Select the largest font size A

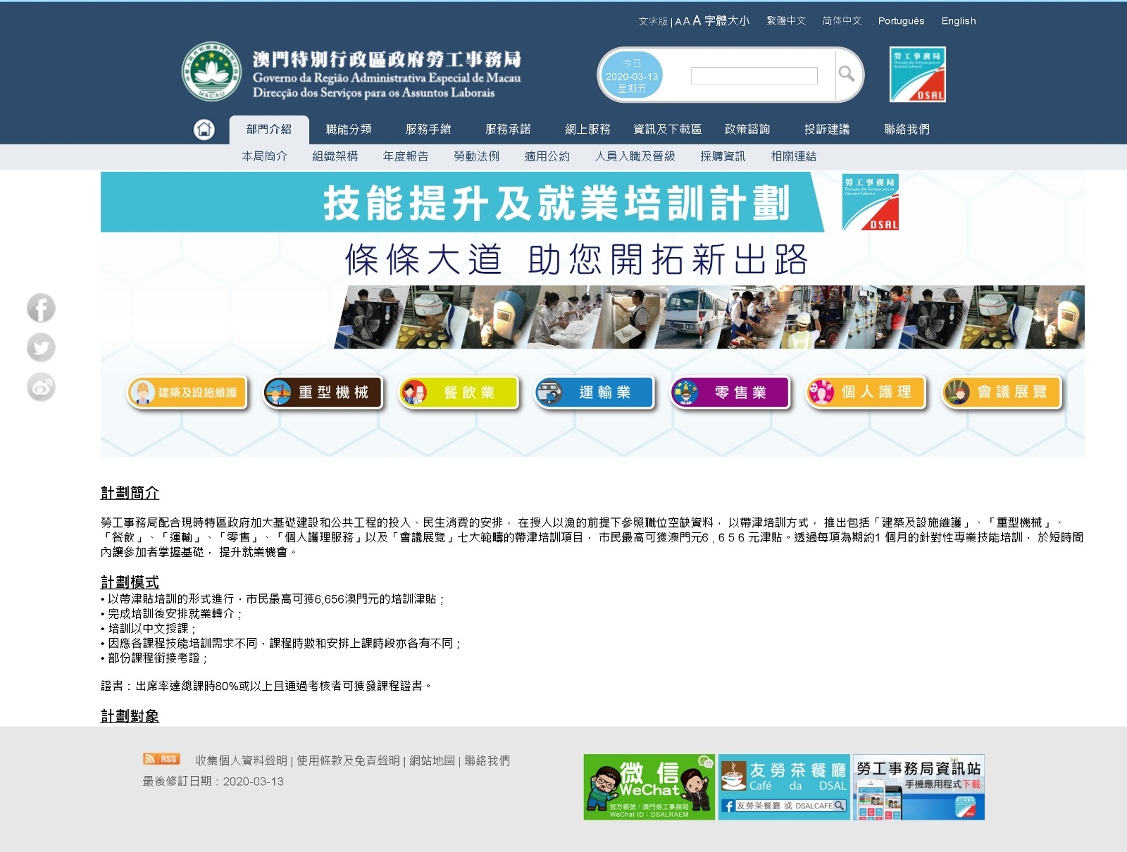click(697, 21)
